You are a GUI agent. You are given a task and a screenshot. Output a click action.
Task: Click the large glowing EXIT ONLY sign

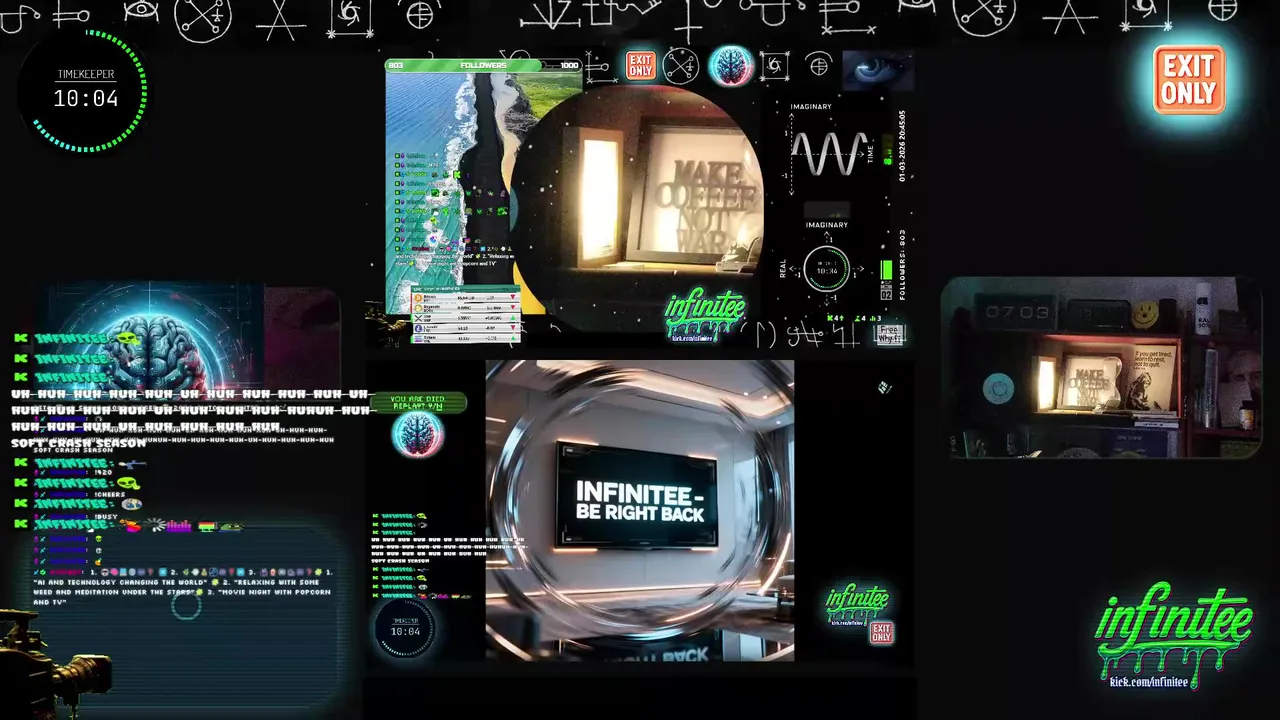coord(1189,79)
